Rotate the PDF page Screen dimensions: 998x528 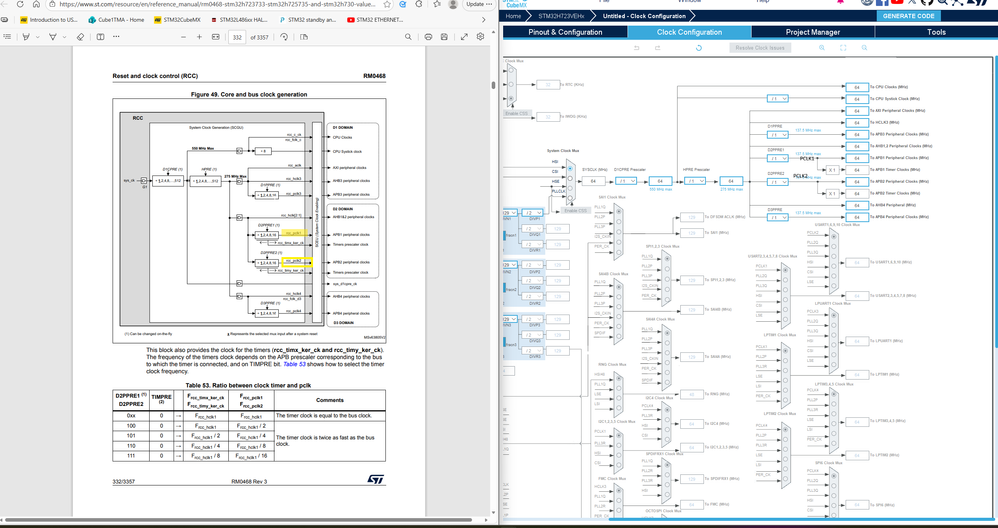pyautogui.click(x=284, y=37)
